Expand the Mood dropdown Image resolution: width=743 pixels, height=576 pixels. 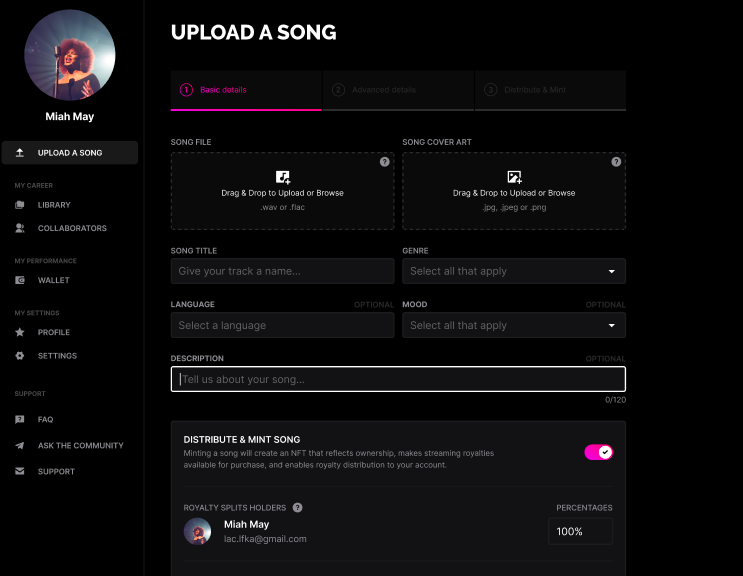pyautogui.click(x=514, y=325)
